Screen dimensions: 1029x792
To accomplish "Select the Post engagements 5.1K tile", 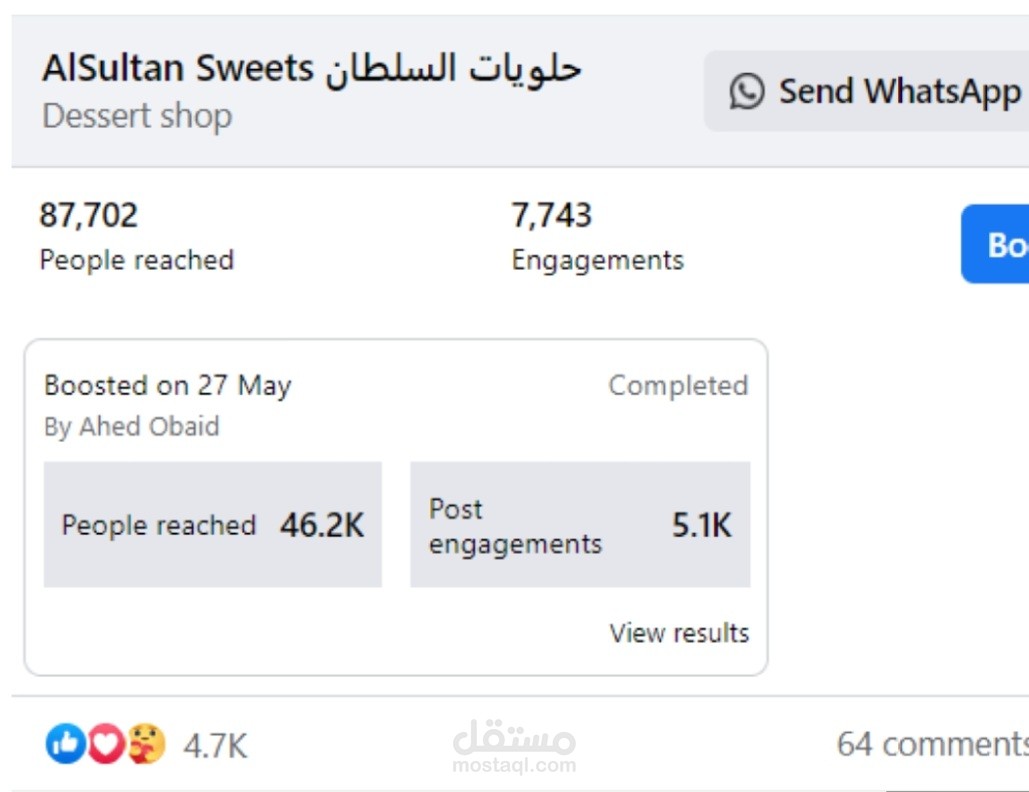I will point(580,525).
